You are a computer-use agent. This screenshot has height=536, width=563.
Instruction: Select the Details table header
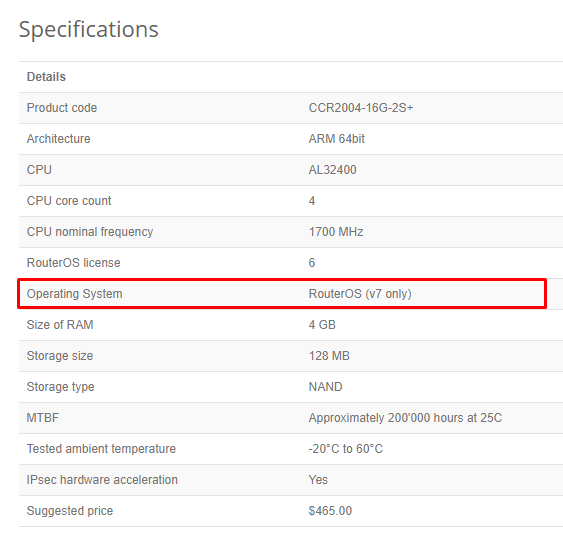[46, 77]
